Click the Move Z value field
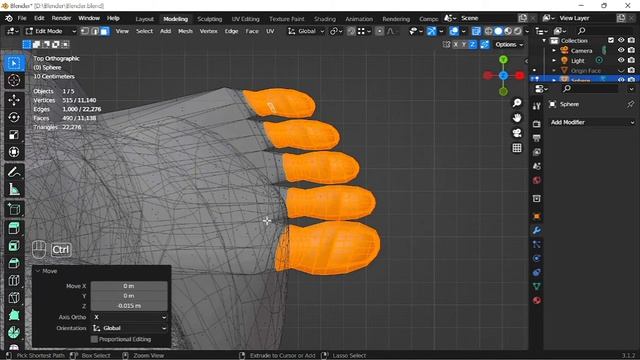The width and height of the screenshot is (640, 360). [x=129, y=306]
